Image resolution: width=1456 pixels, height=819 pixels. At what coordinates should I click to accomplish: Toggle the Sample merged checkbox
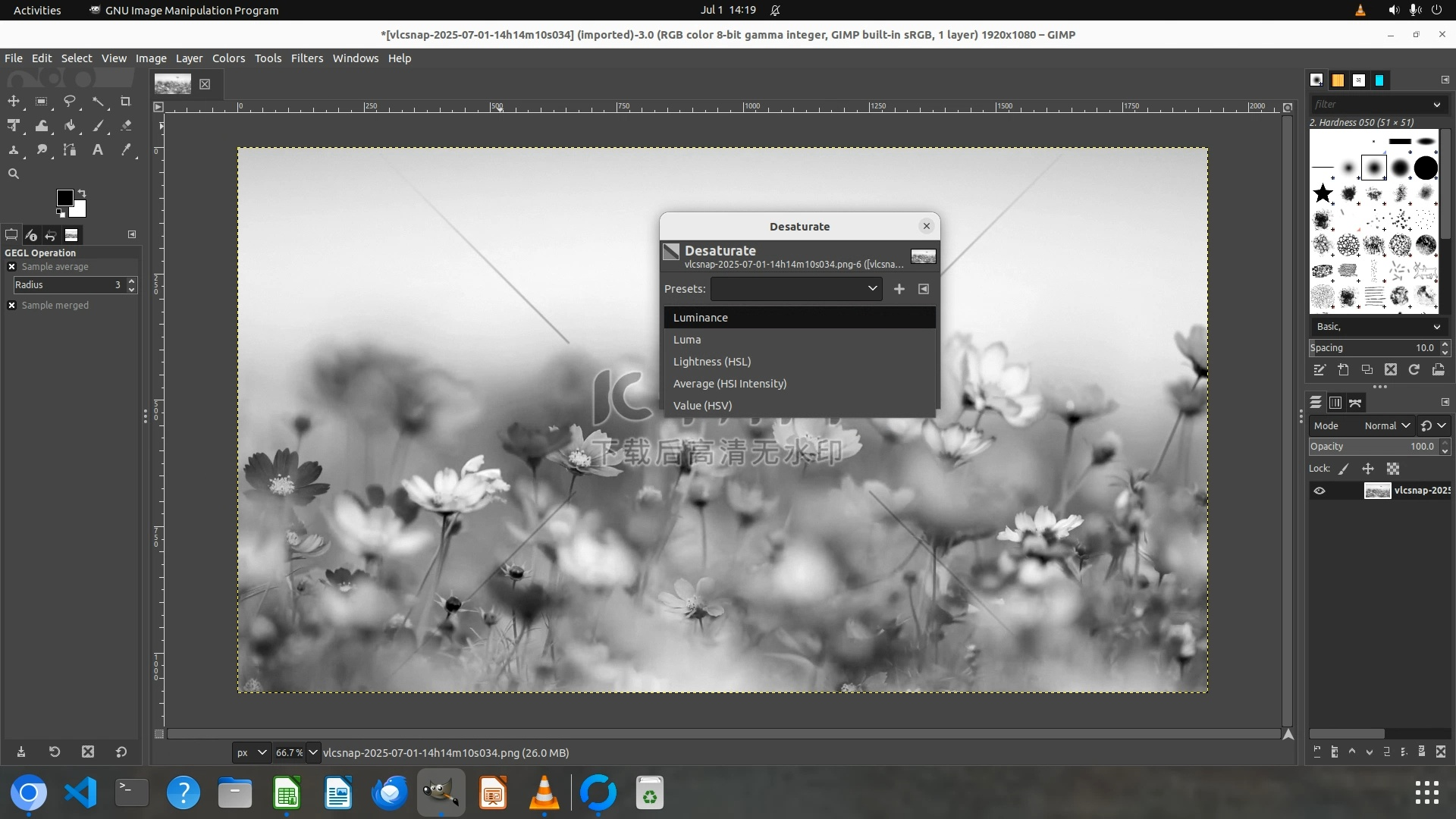pyautogui.click(x=12, y=306)
